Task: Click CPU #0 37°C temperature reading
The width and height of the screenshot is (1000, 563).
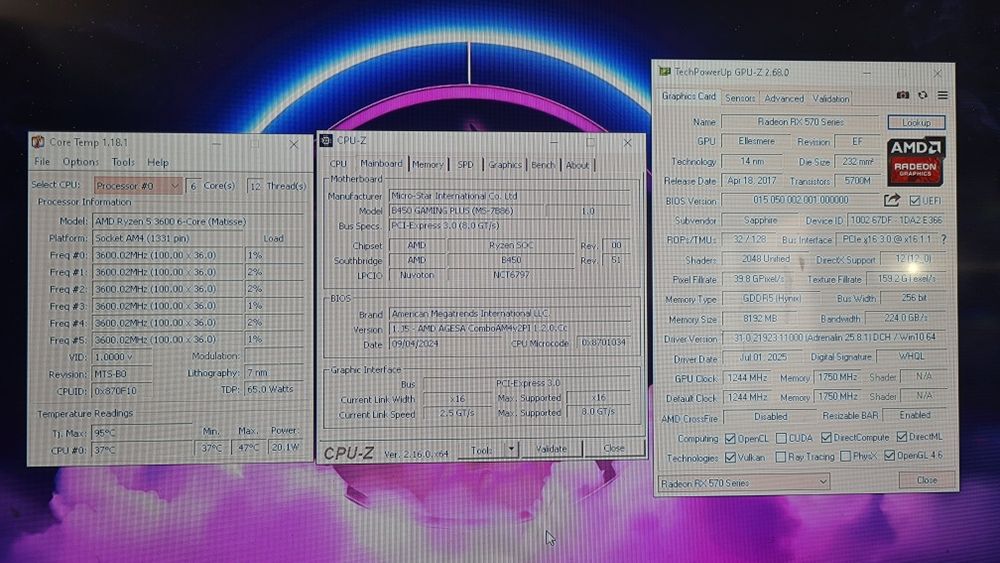Action: [x=142, y=450]
